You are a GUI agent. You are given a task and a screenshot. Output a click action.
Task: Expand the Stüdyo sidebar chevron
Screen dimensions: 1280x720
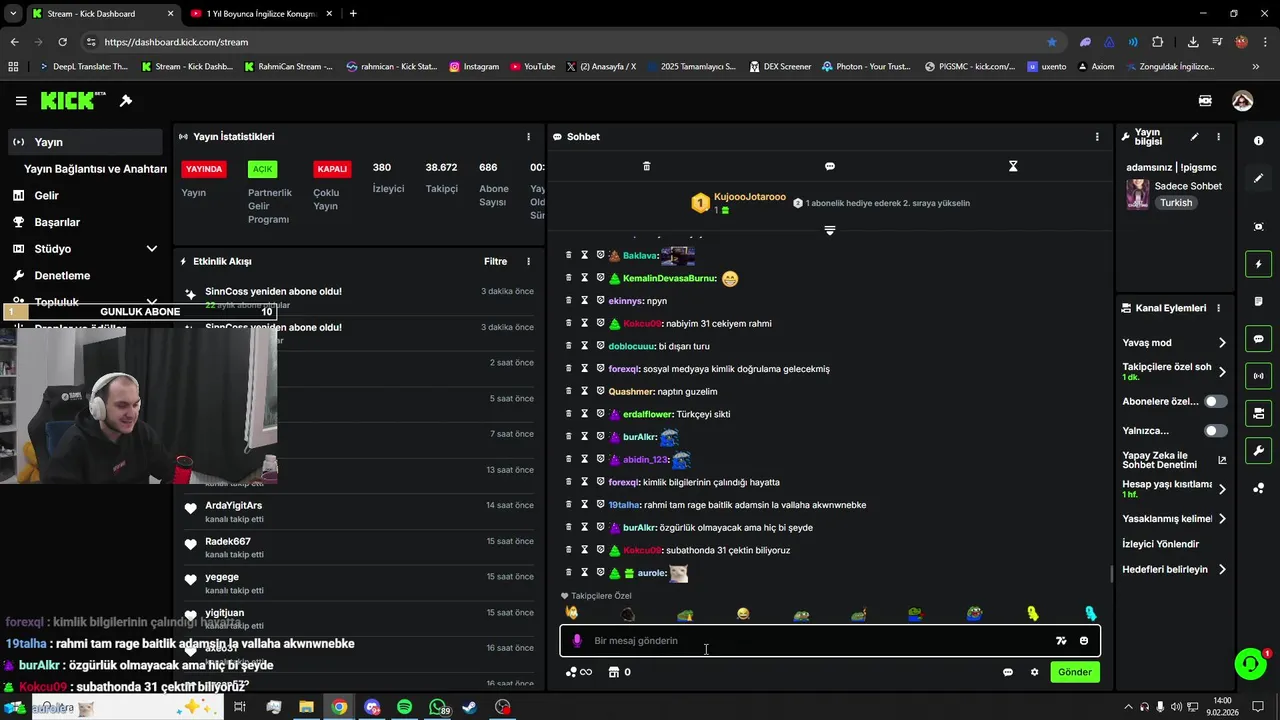[x=152, y=249]
